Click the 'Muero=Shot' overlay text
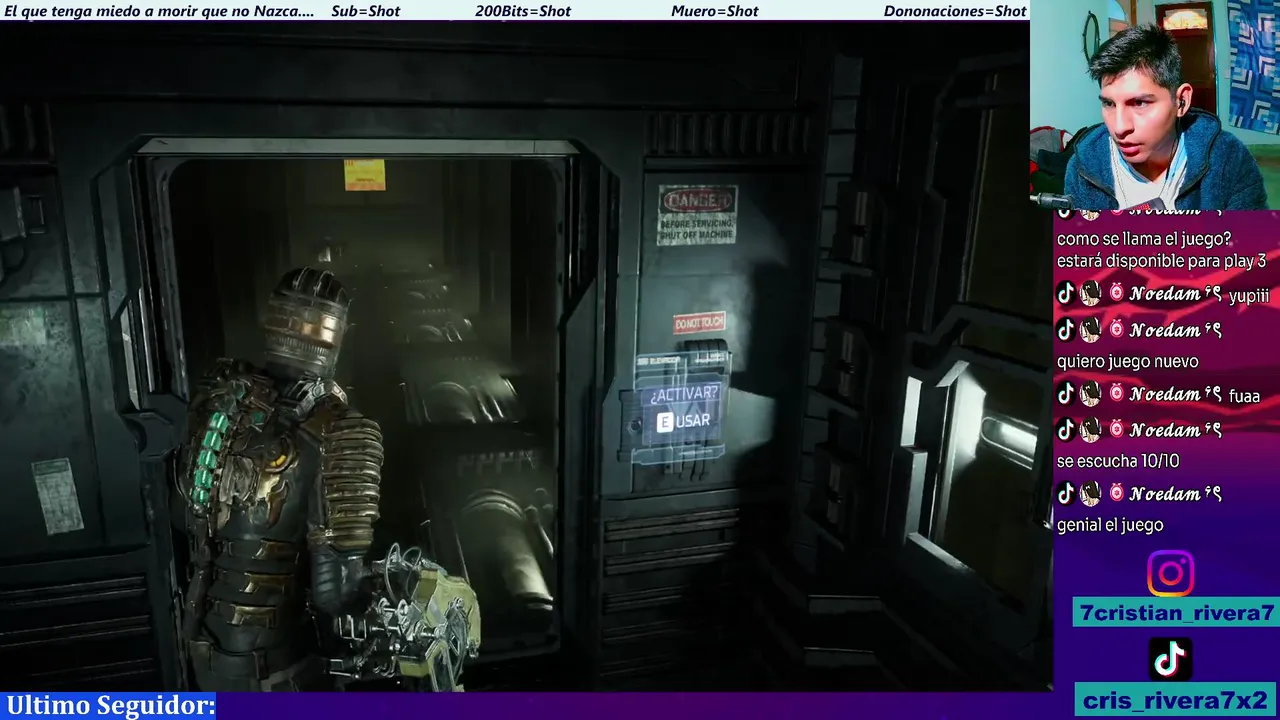 click(715, 11)
